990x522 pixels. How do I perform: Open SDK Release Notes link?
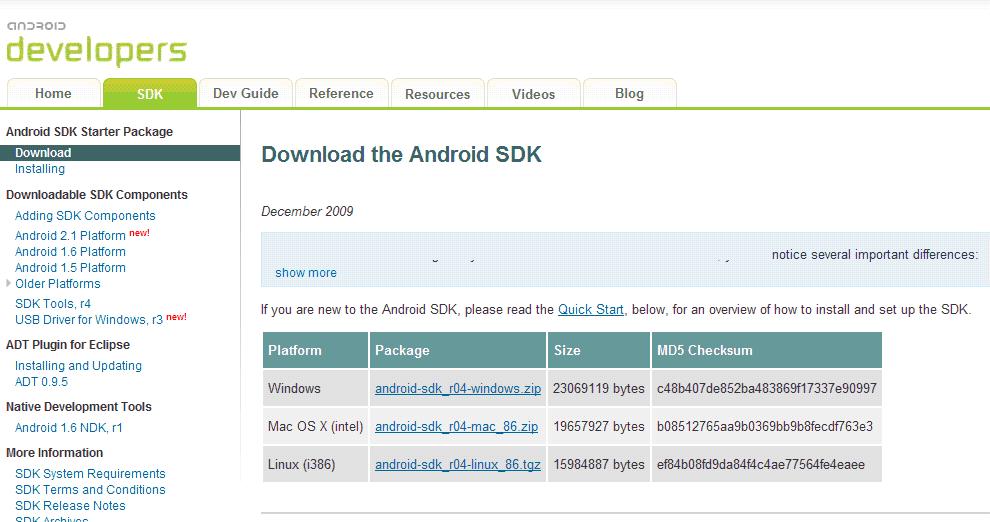coord(70,506)
